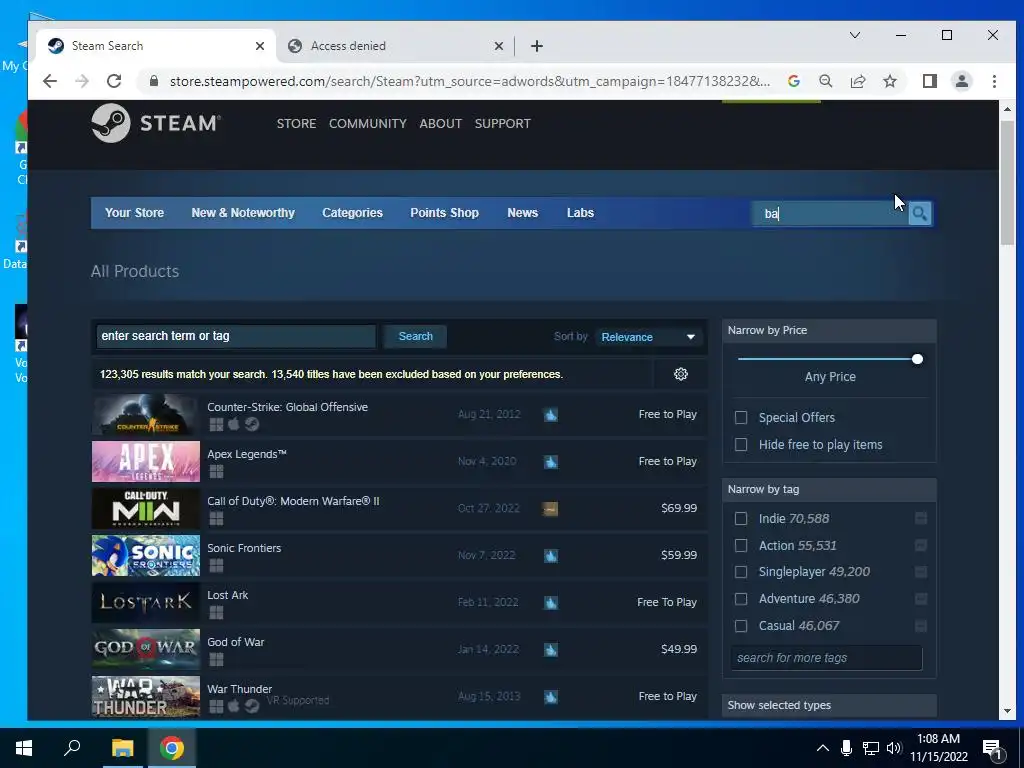
Task: Open the notification center icon
Action: pyautogui.click(x=992, y=749)
